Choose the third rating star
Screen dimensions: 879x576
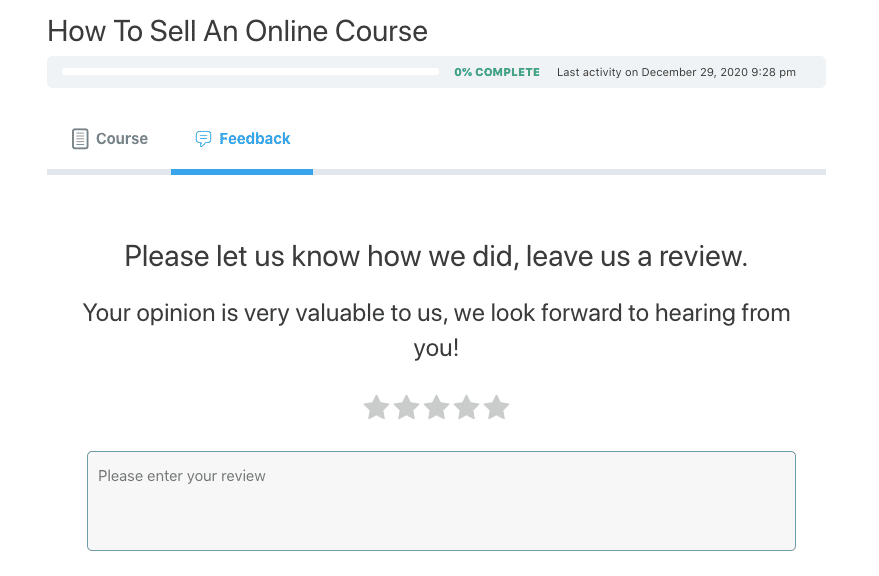click(x=436, y=407)
